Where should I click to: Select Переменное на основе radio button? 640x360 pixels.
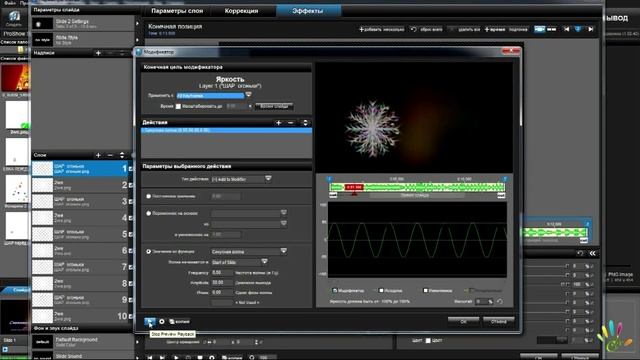[x=149, y=213]
